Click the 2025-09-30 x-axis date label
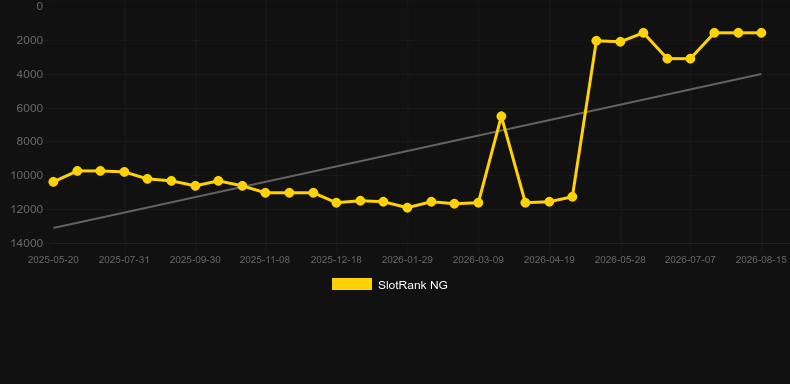Screen dimensions: 790x384 (x=194, y=260)
